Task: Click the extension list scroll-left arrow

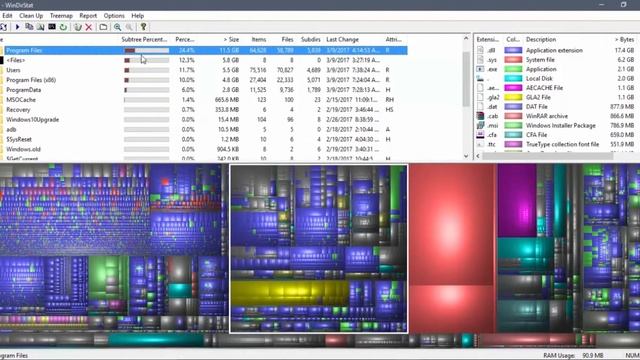Action: coord(478,156)
